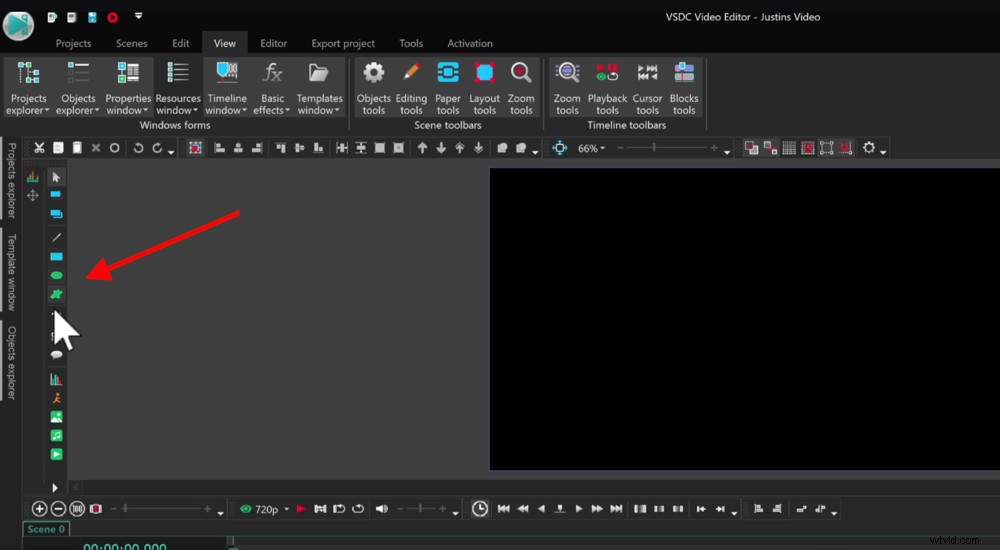Open the Activation tab
The image size is (1000, 550).
coord(470,43)
